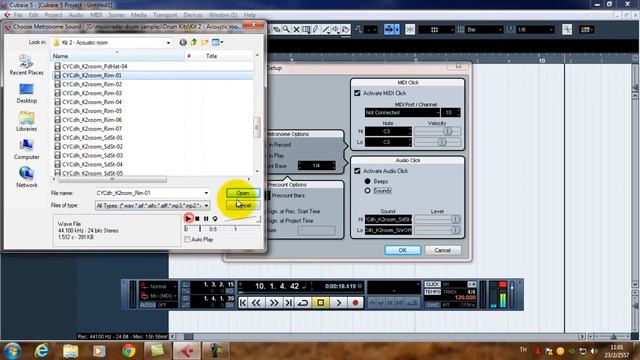Select the Play speaker tool in toolbar
The image size is (640, 360).
336,29
